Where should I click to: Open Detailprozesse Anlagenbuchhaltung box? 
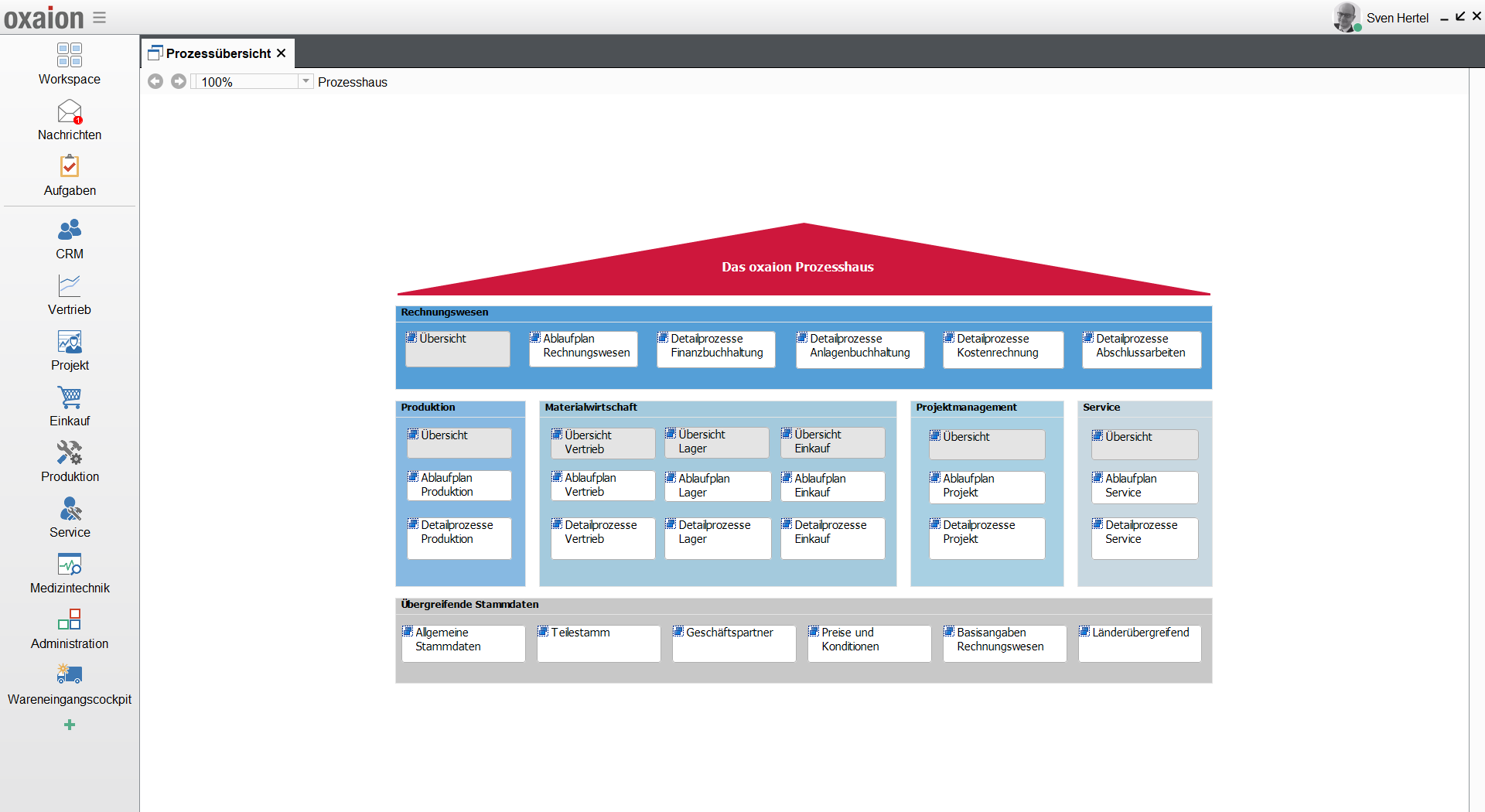pyautogui.click(x=860, y=350)
